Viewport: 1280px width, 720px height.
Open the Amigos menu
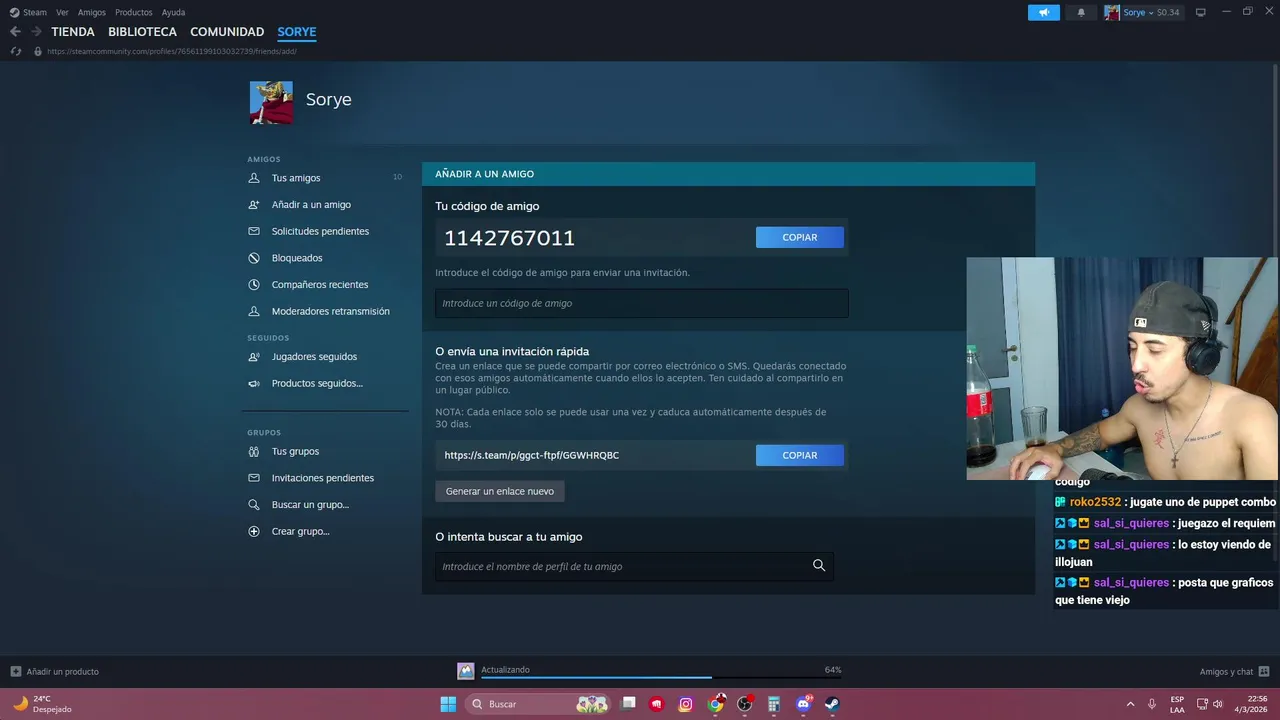91,12
